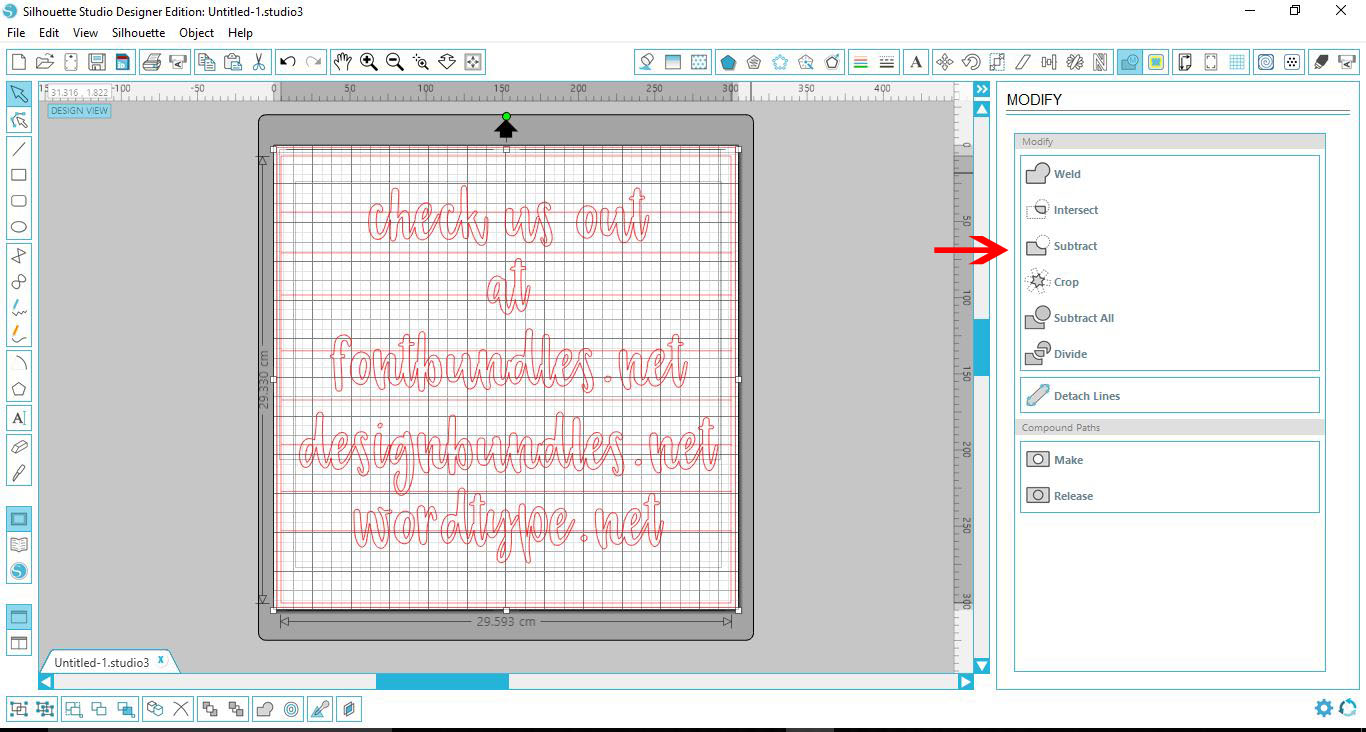Switch to Design View
The width and height of the screenshot is (1366, 732).
[x=79, y=110]
